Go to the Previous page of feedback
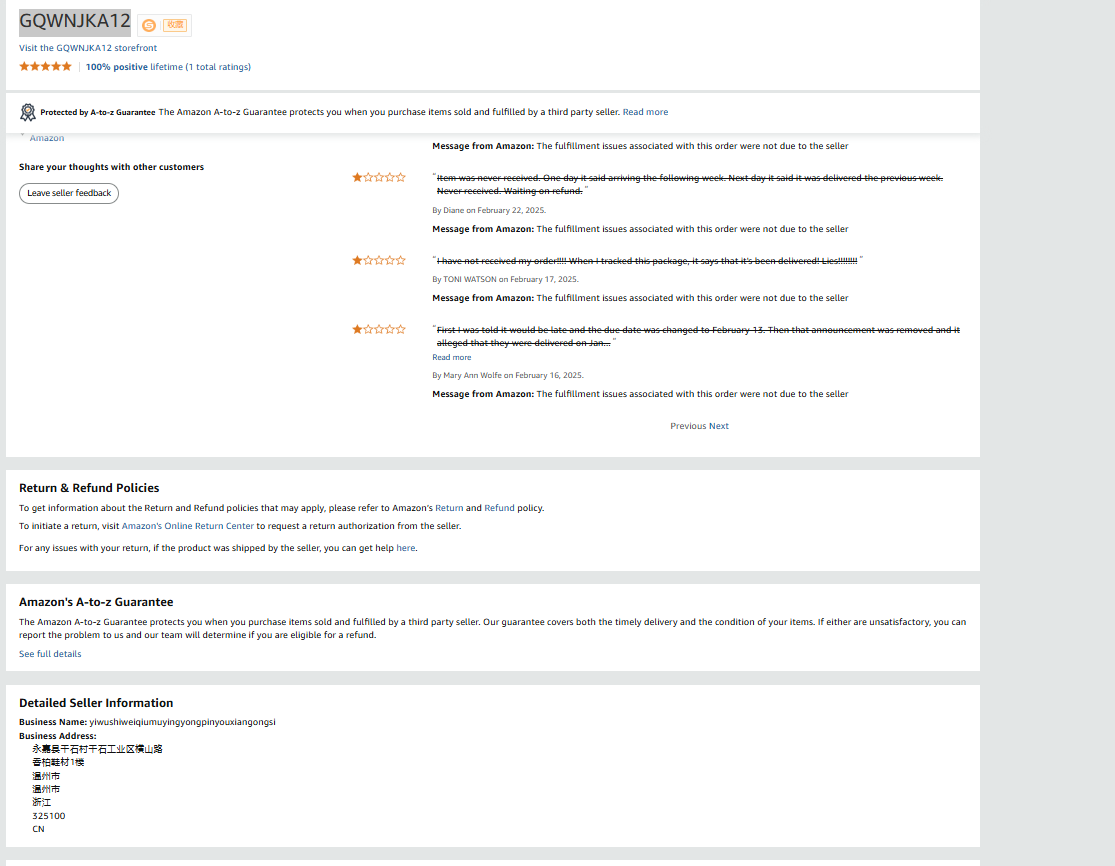 click(x=688, y=426)
